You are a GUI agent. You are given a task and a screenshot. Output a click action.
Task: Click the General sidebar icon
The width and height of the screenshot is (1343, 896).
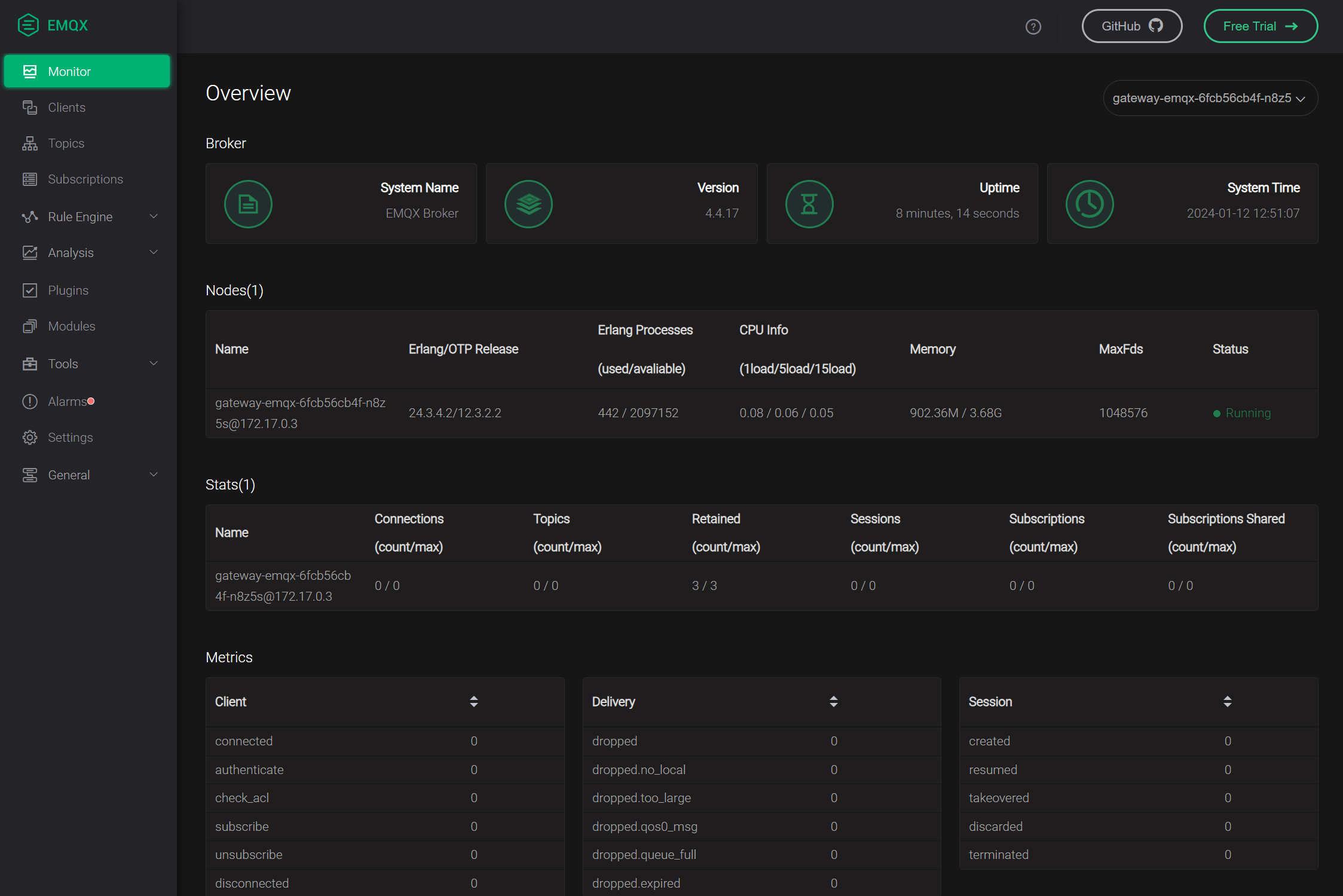(x=30, y=475)
